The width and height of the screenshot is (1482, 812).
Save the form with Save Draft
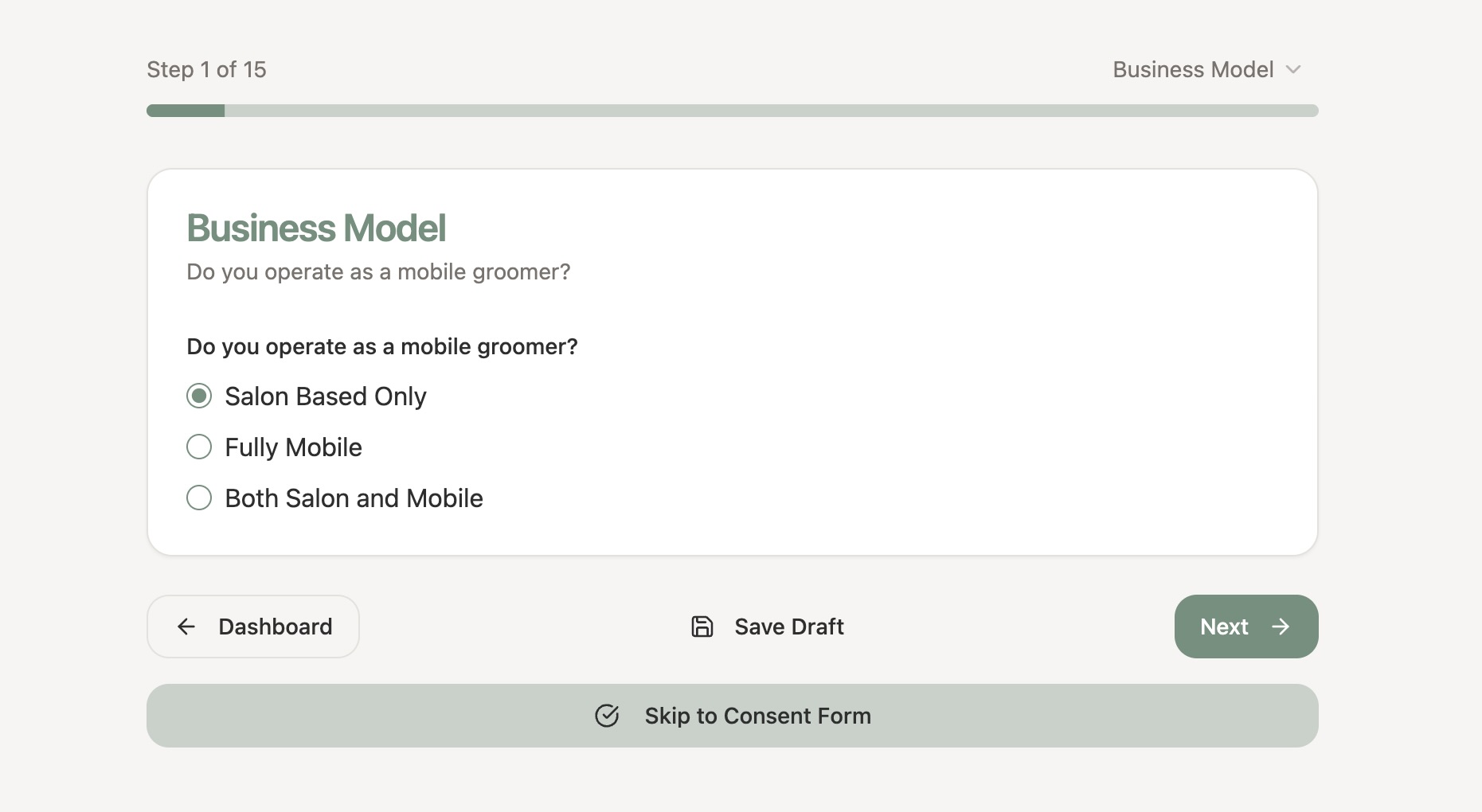pos(768,627)
